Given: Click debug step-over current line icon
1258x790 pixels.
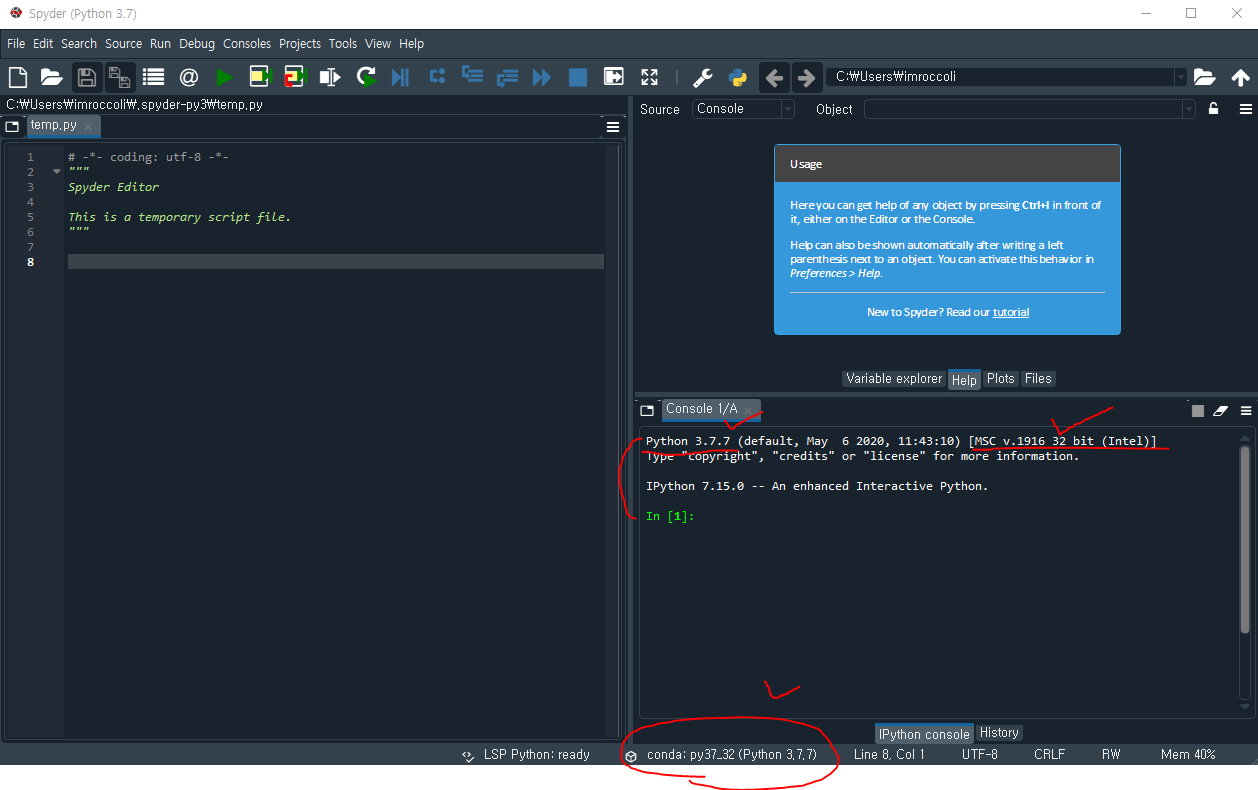Looking at the screenshot, I should 437,76.
